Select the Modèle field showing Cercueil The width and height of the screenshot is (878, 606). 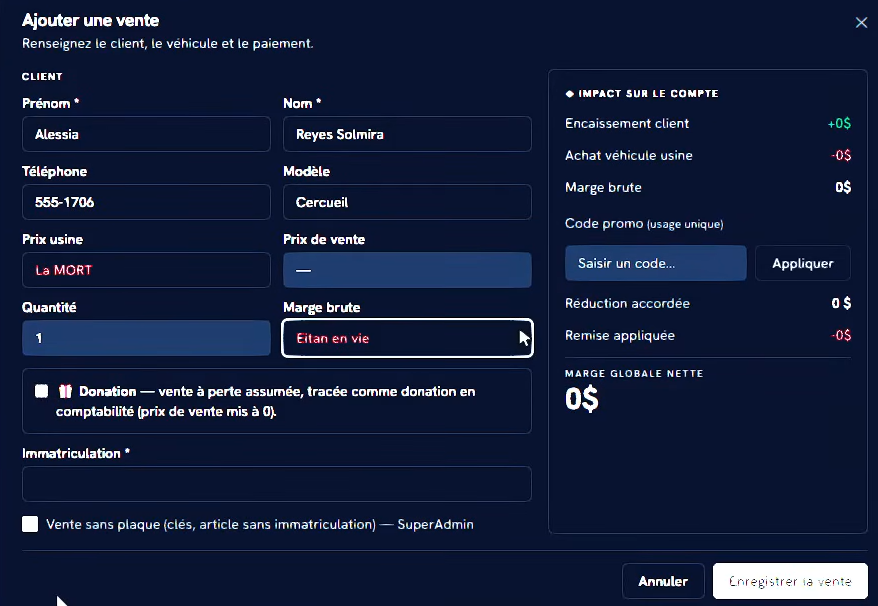click(x=407, y=202)
